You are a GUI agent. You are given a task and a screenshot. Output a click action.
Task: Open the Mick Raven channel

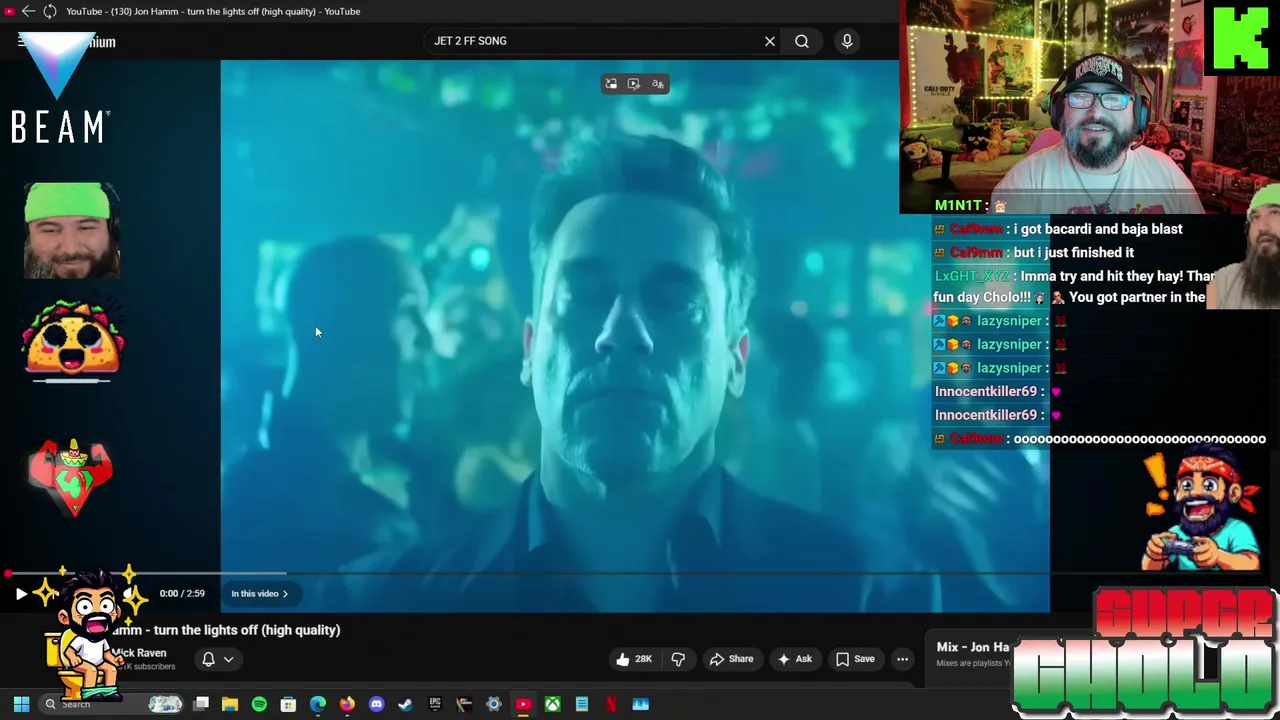pyautogui.click(x=139, y=653)
